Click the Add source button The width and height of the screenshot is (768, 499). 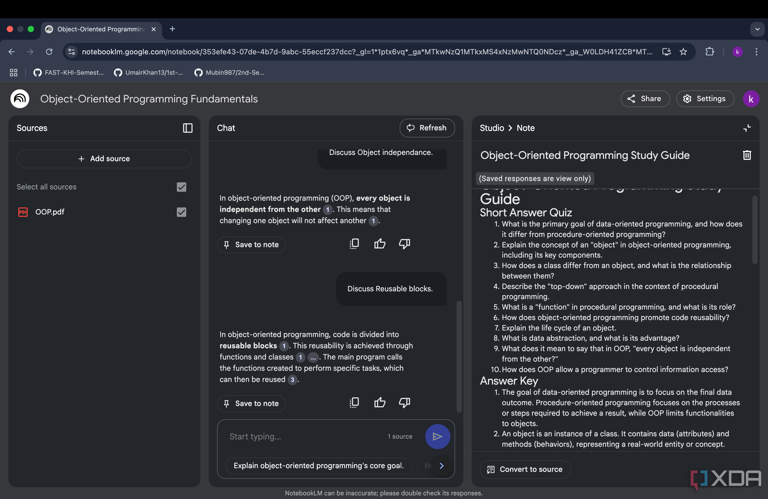click(x=104, y=159)
